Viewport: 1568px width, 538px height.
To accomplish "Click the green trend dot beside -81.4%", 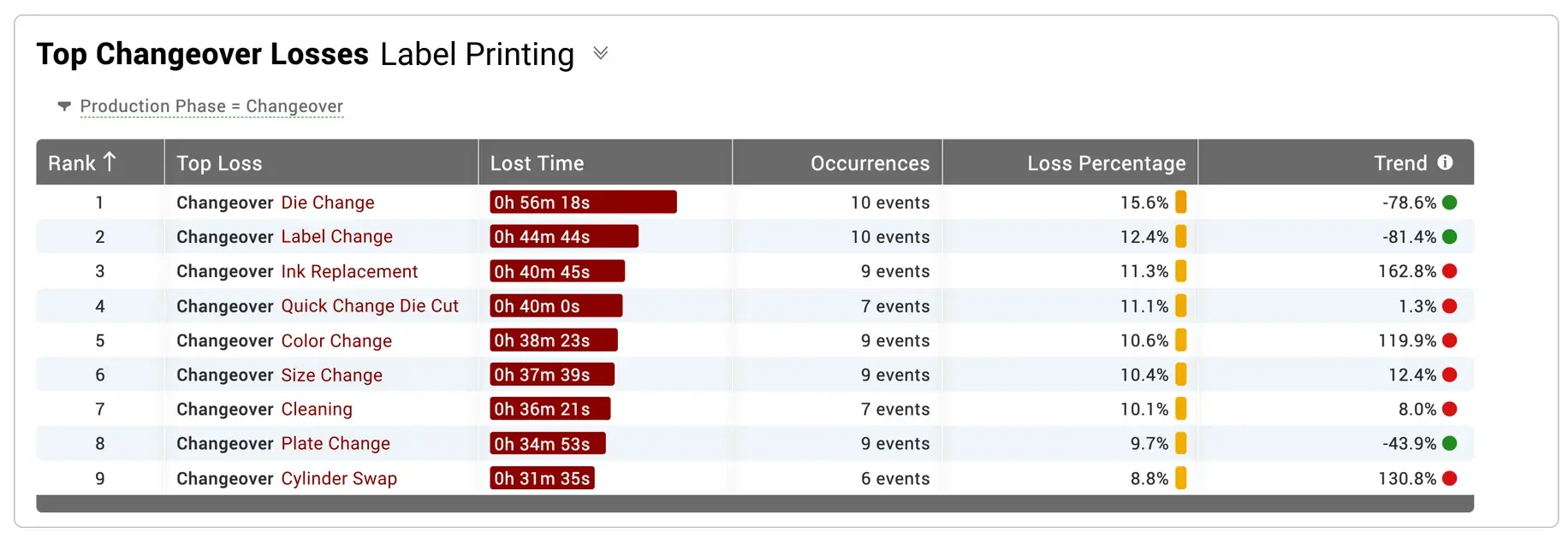I will 1450,237.
